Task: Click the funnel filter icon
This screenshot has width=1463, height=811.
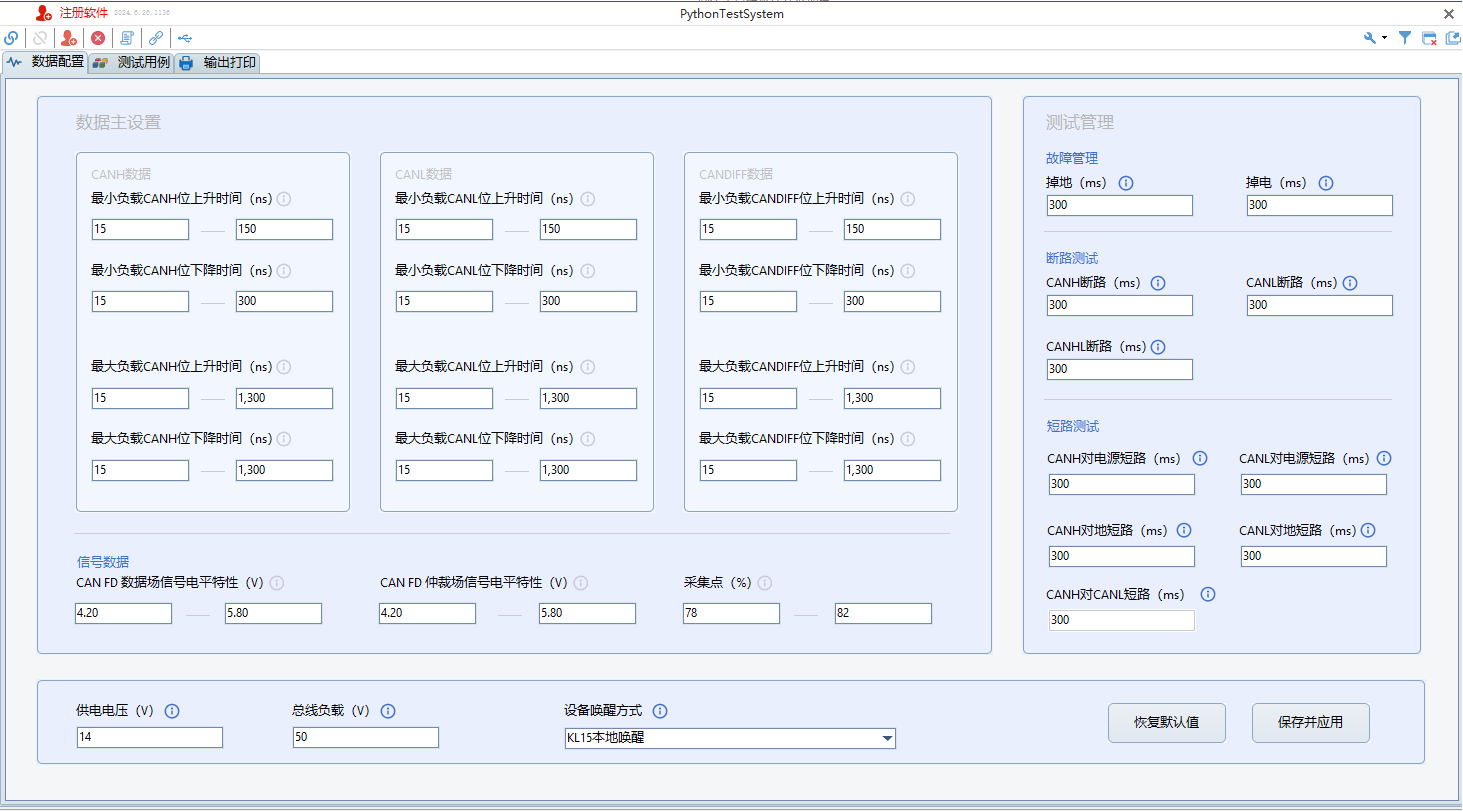Action: tap(1405, 38)
